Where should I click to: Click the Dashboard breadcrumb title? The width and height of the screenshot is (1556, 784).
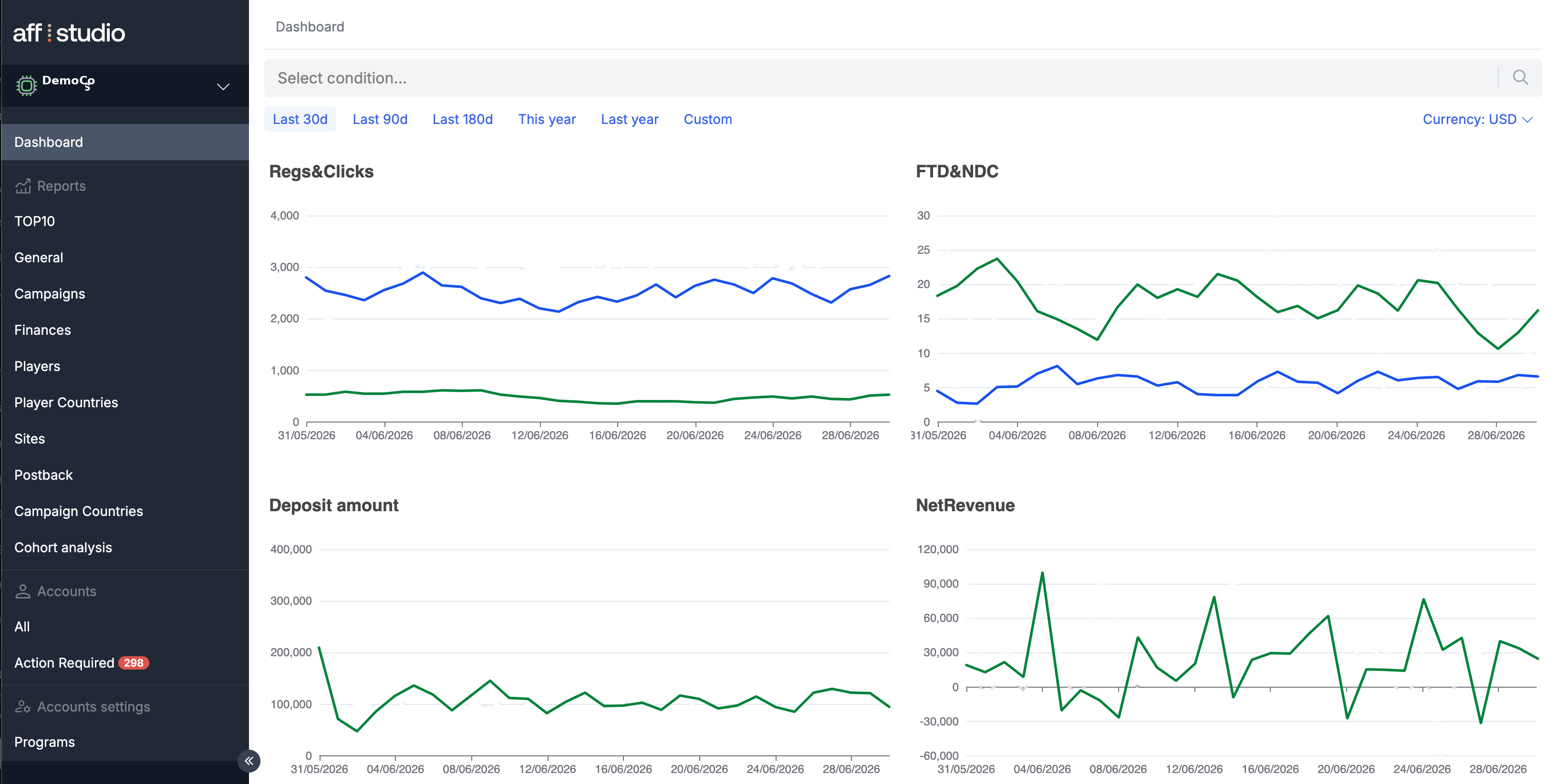click(x=310, y=27)
